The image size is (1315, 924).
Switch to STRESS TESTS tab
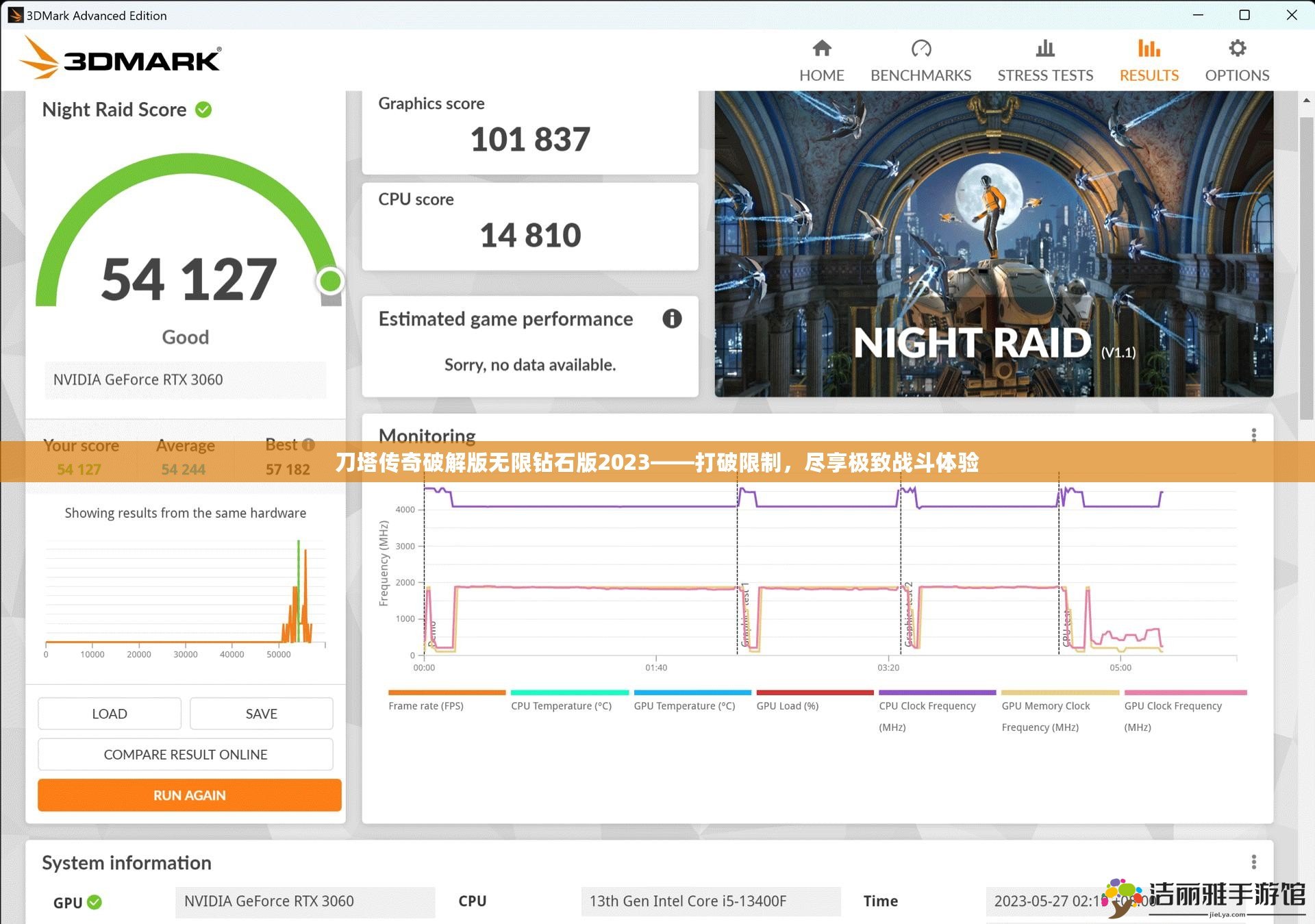point(1045,61)
